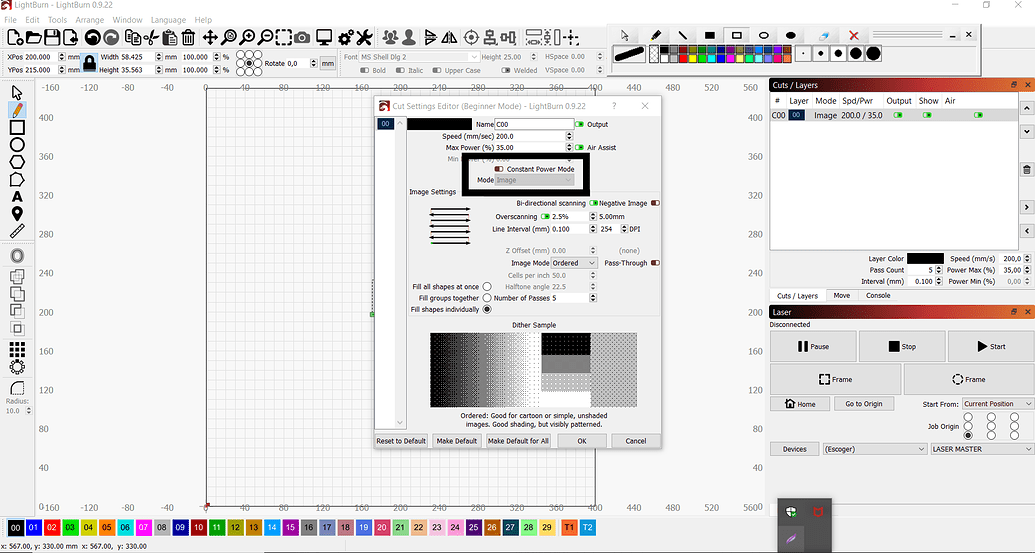
Task: Adjust the Pass Count stepper
Action: pos(939,270)
